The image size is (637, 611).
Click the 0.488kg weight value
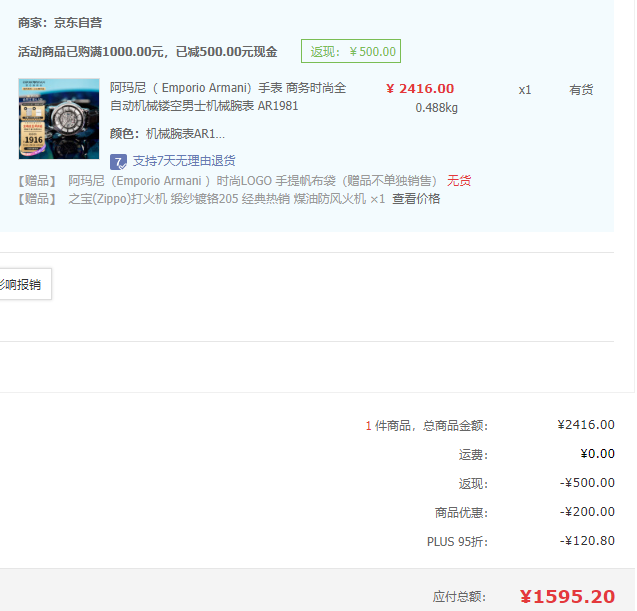pos(436,108)
